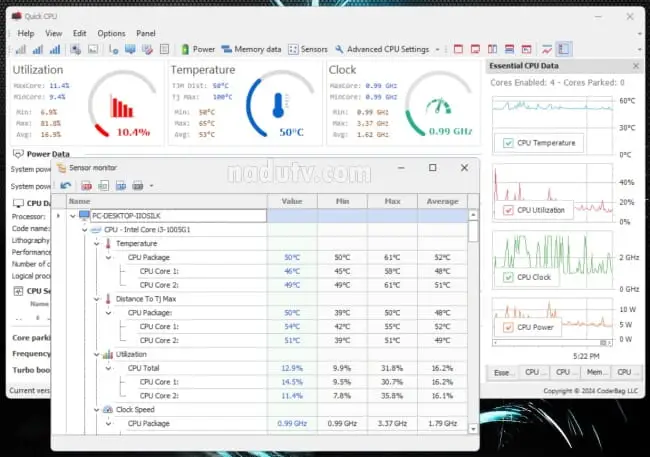Open the Power toolbar item with battery icon
This screenshot has height=457, width=650.
[198, 49]
